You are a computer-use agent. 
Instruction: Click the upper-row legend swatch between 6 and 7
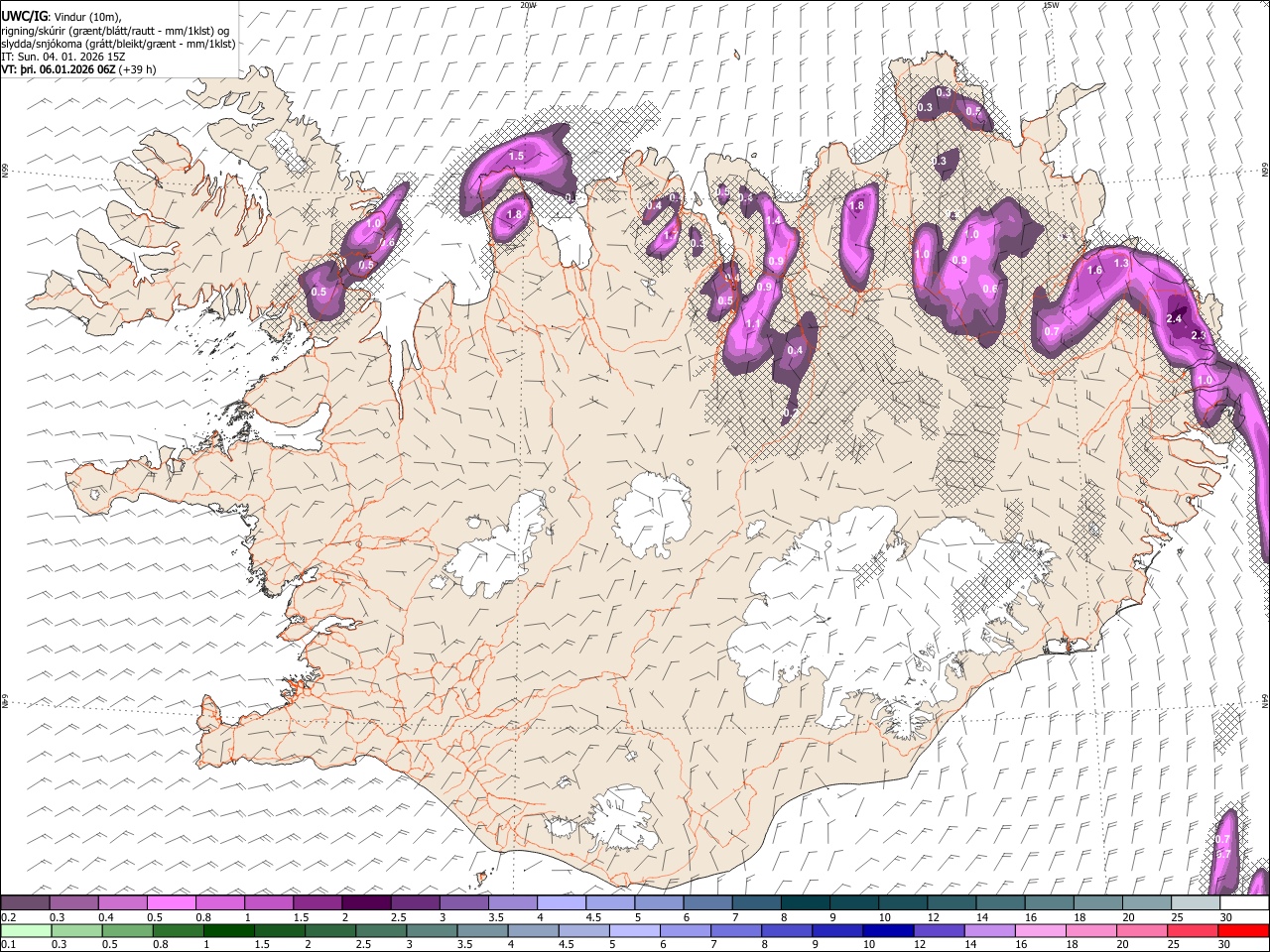coord(707,902)
